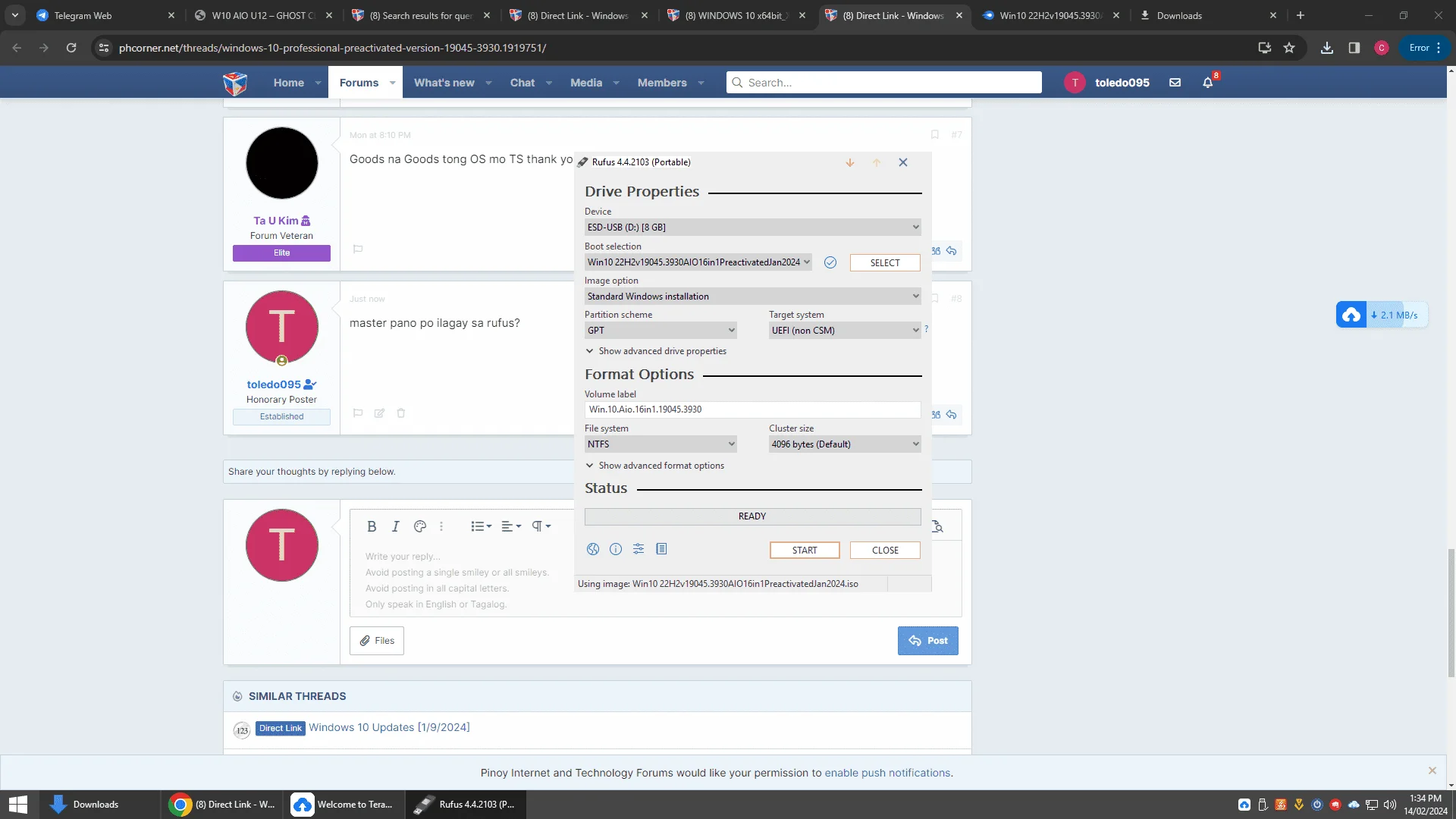Toggle Chrome side panel icon
This screenshot has height=819, width=1456.
(1354, 48)
